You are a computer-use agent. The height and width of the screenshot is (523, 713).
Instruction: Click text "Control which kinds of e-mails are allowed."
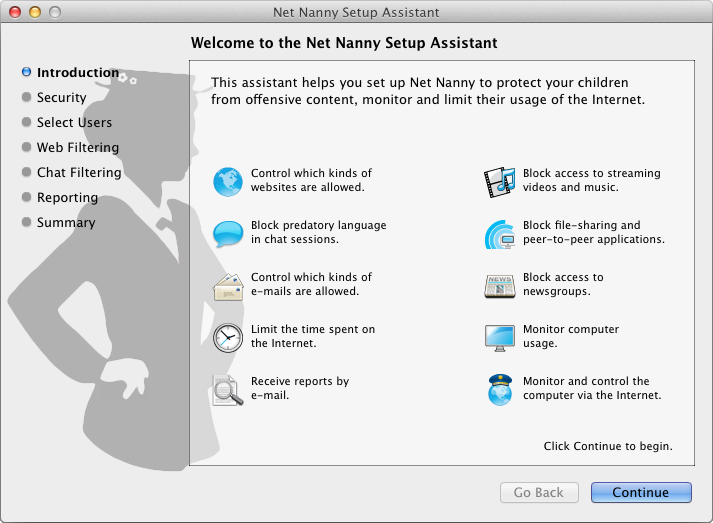pos(311,284)
